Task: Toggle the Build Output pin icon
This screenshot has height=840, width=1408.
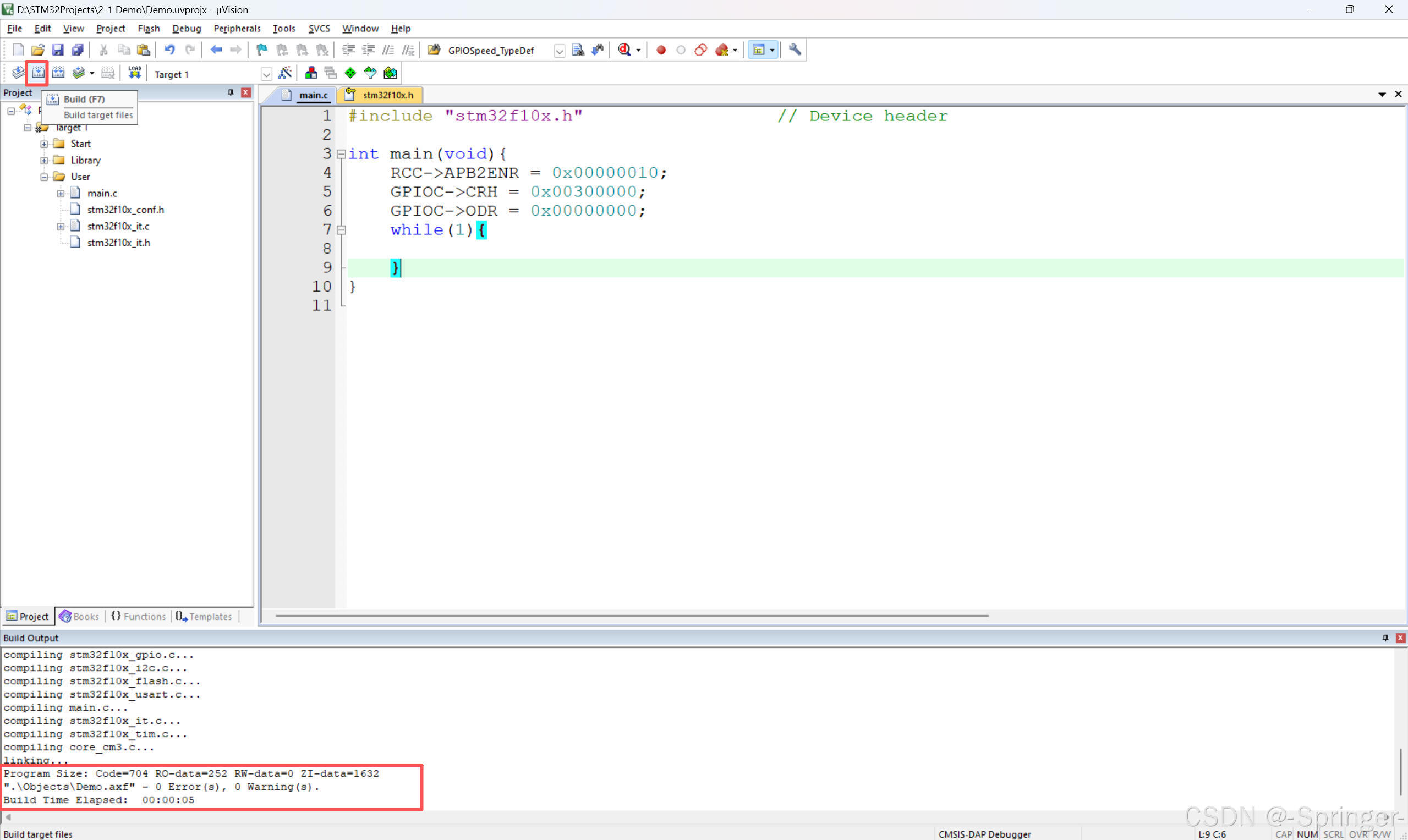Action: tap(1385, 638)
